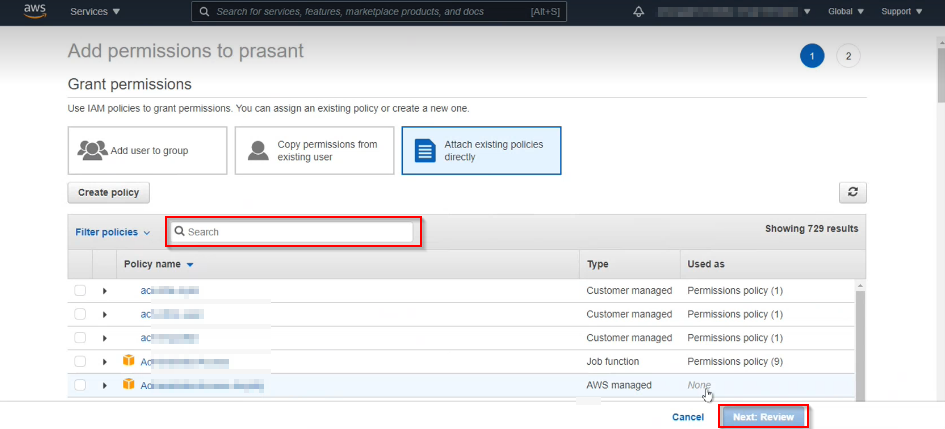
Task: Click the orange box icon in Job function row
Action: [x=128, y=360]
